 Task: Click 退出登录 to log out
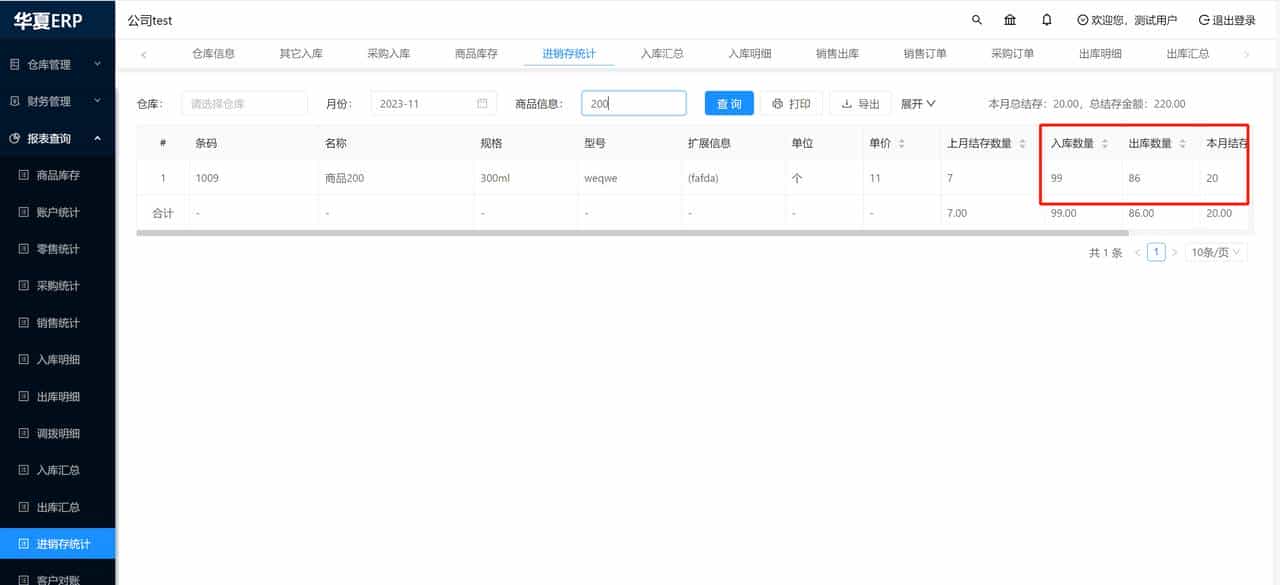pyautogui.click(x=1228, y=19)
